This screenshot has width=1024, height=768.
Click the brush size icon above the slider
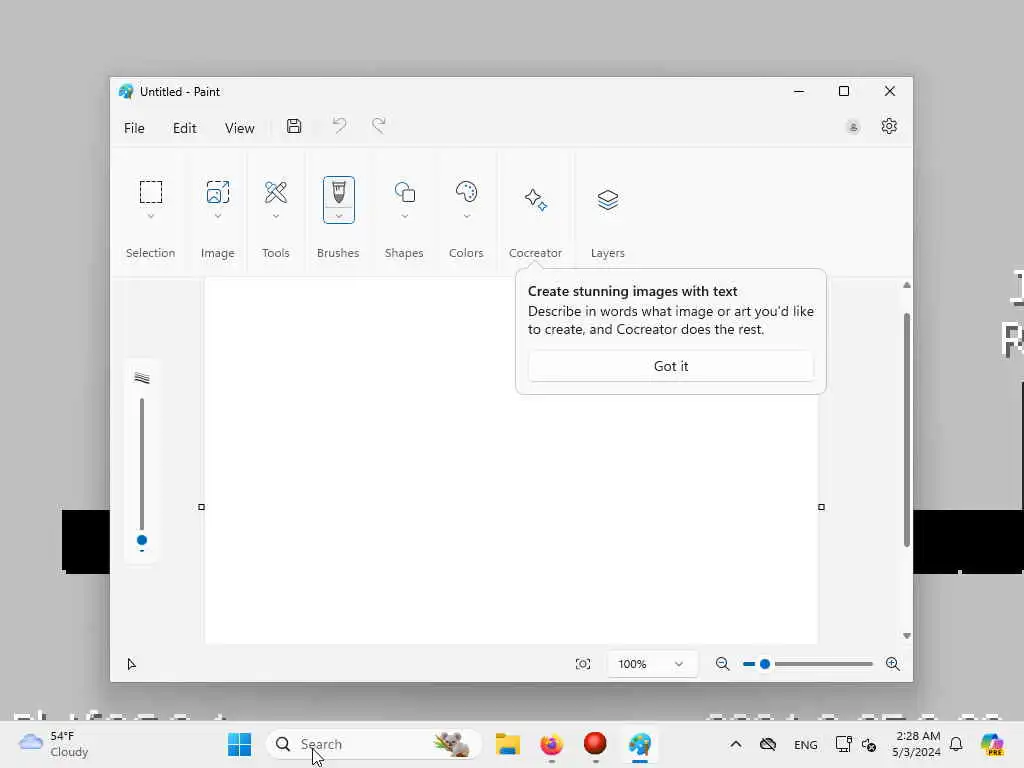coord(142,378)
